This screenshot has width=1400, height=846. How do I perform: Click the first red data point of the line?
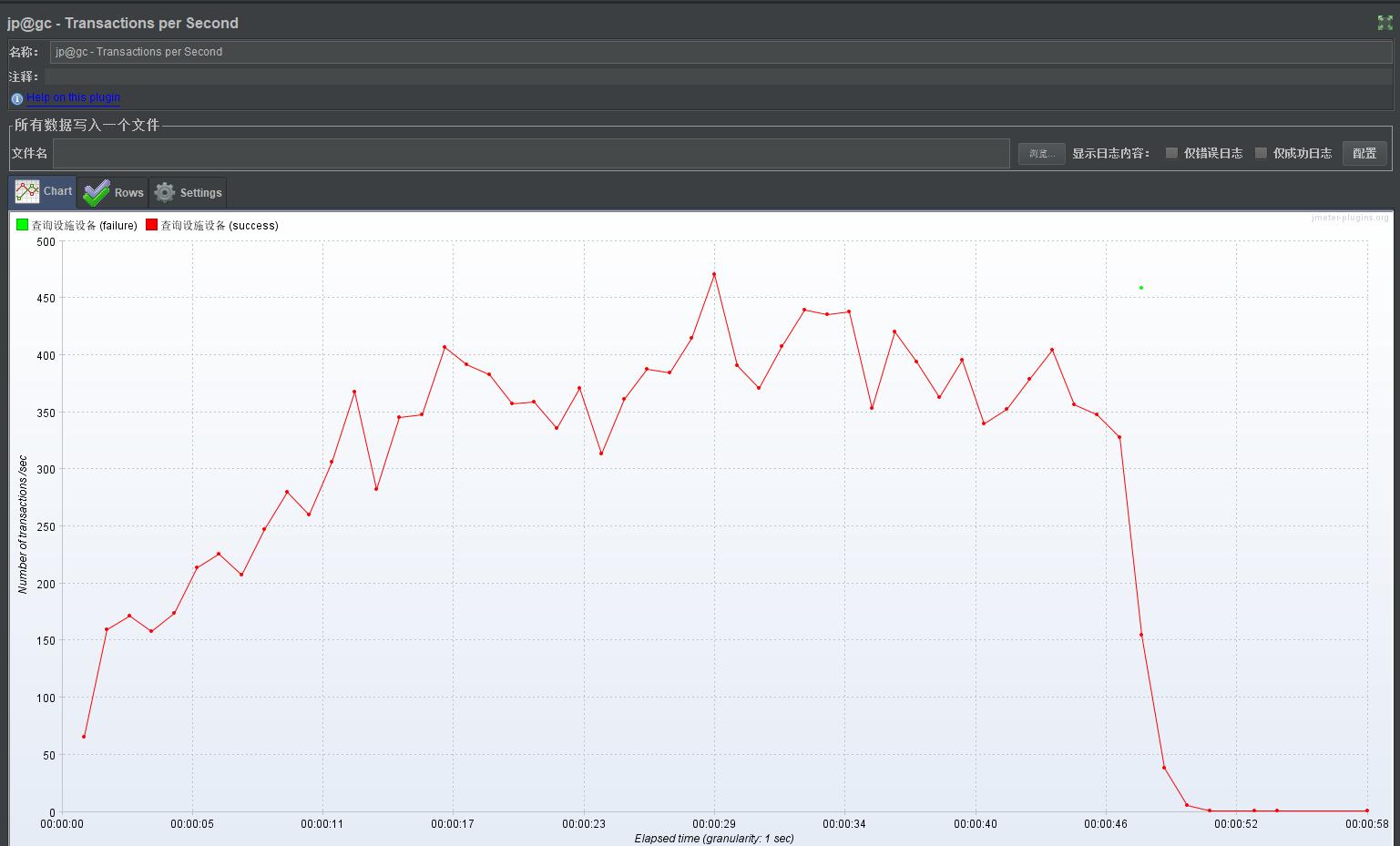coord(84,737)
